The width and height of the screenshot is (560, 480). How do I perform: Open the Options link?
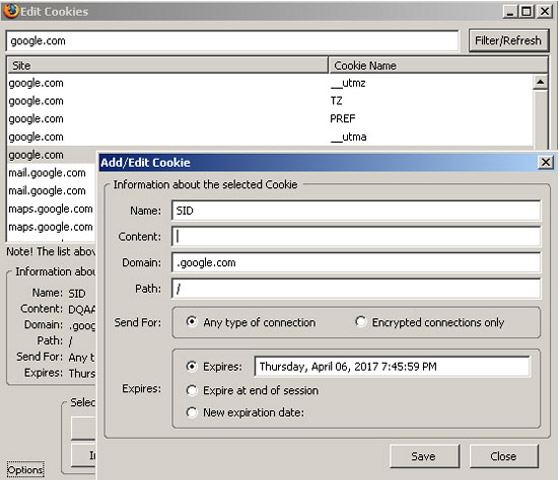pyautogui.click(x=25, y=470)
